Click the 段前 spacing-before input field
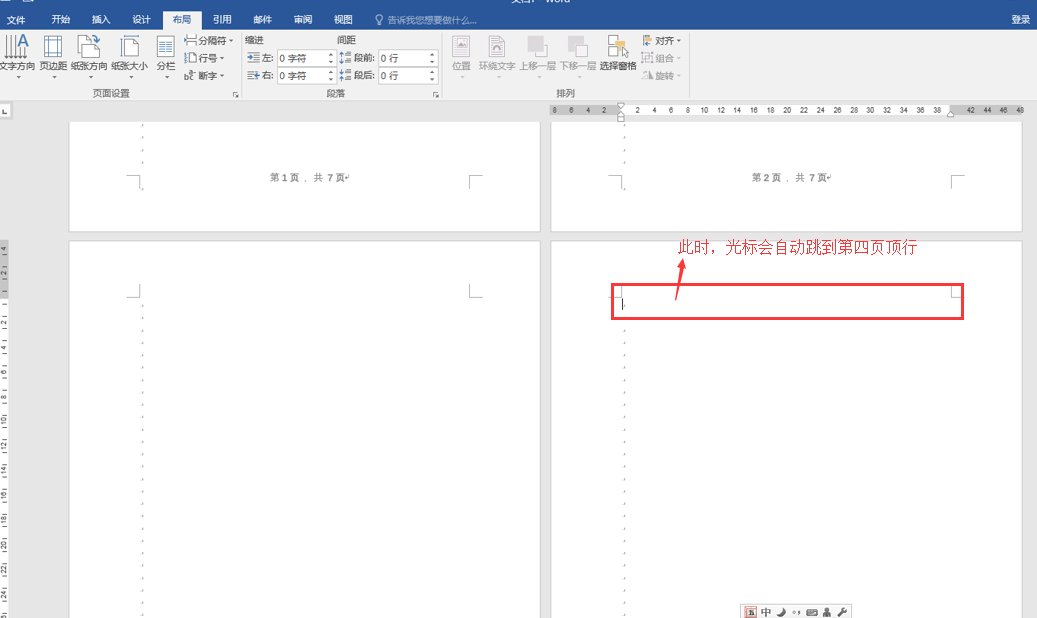This screenshot has width=1037, height=618. [402, 58]
